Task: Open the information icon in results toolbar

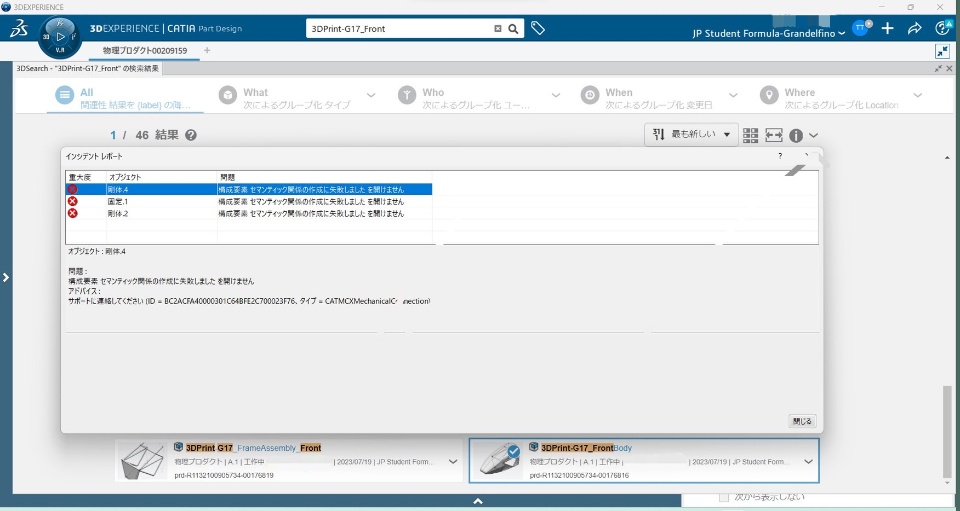Action: click(796, 136)
